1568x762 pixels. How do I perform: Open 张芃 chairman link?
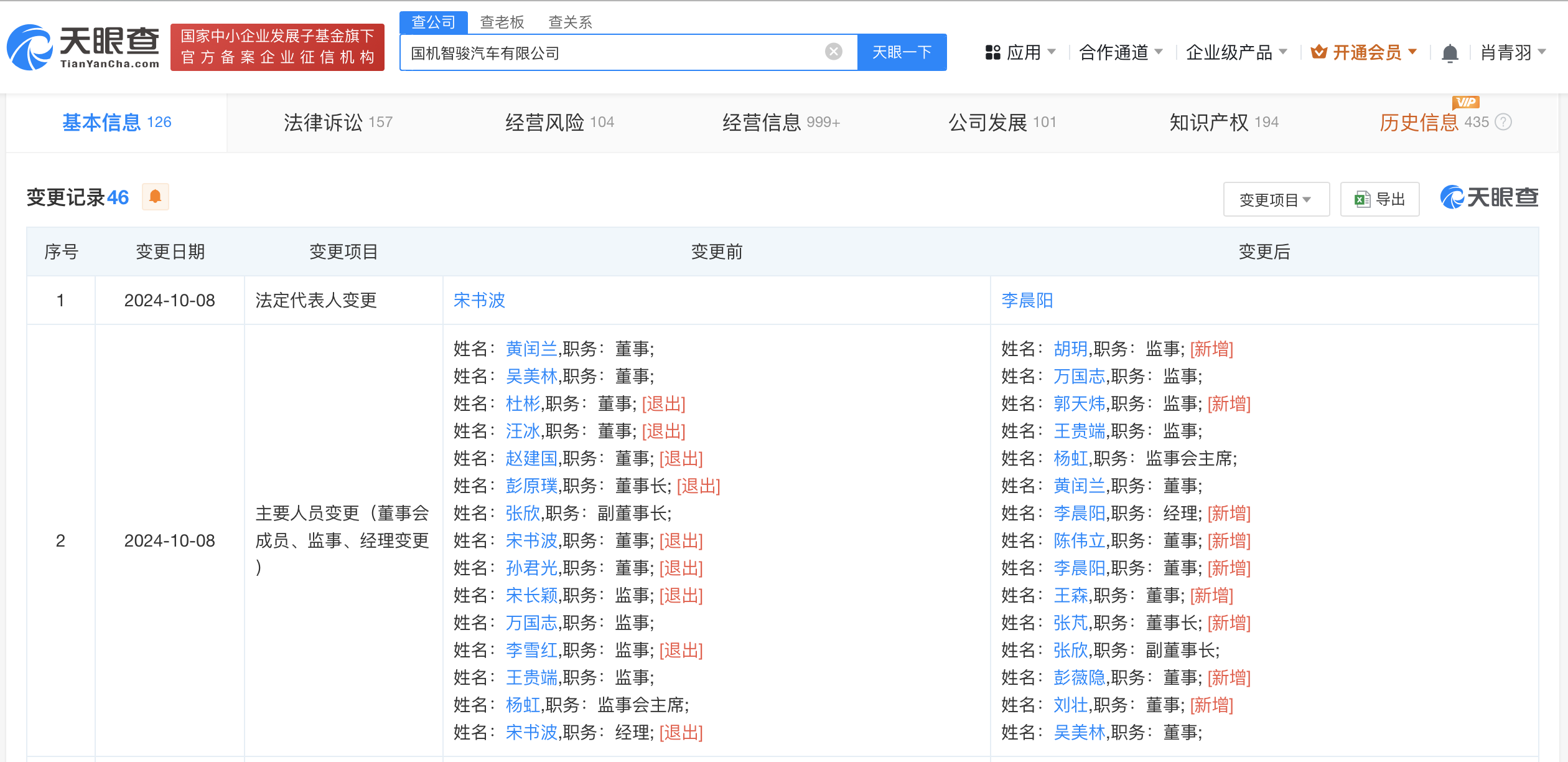click(x=1070, y=623)
